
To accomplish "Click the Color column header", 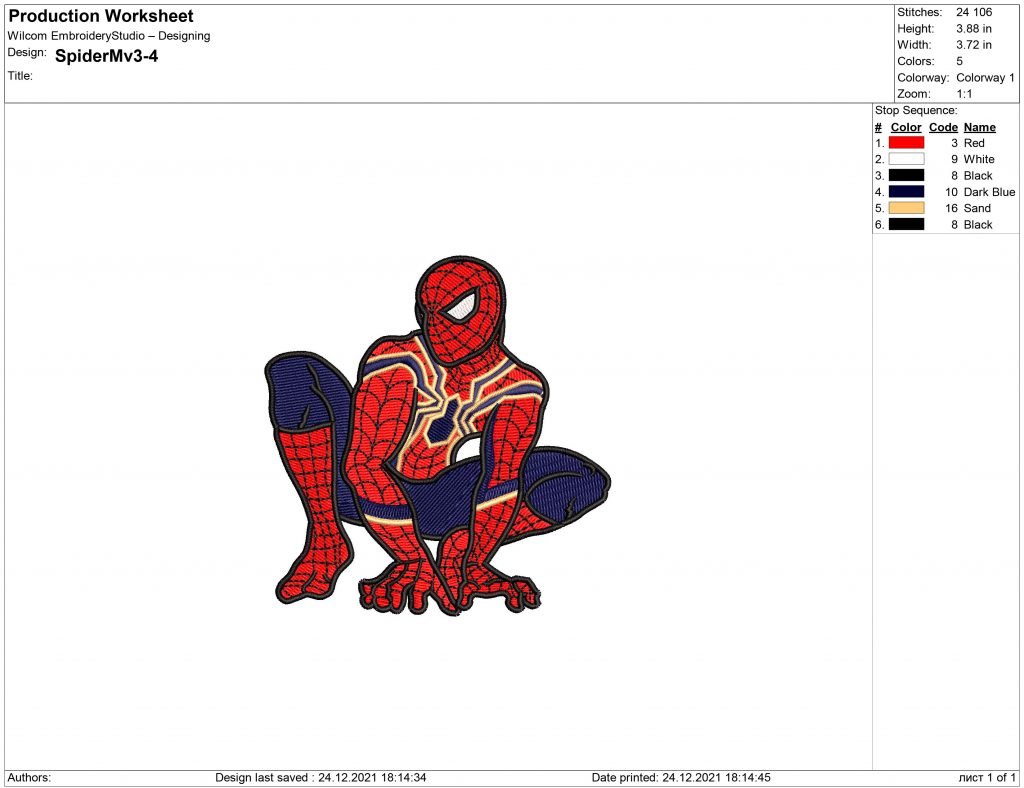I will [x=905, y=127].
